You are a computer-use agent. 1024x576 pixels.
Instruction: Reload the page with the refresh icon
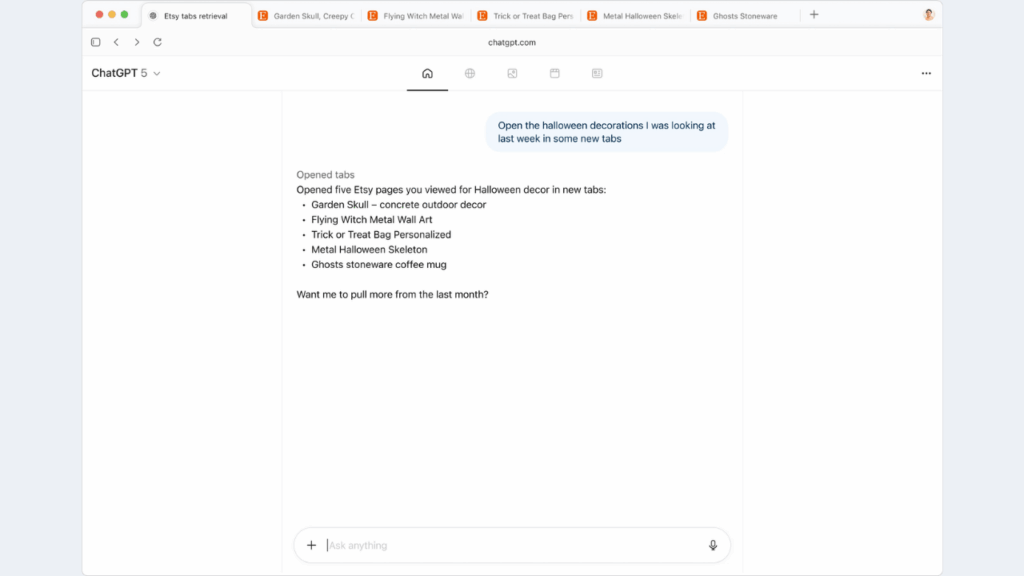point(157,41)
